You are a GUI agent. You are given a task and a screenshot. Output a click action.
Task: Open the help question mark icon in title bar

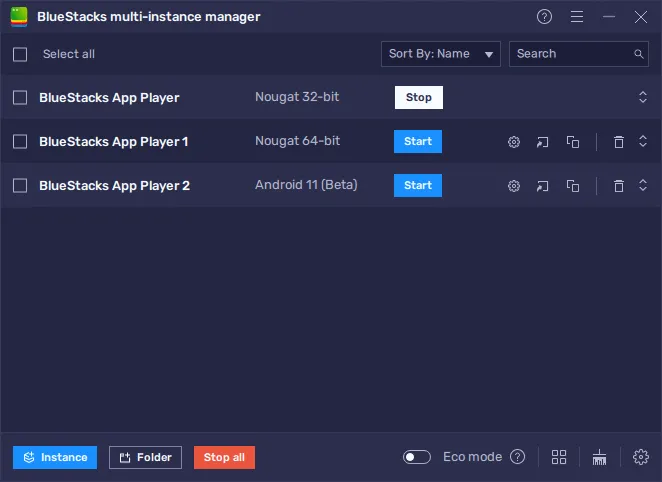click(x=544, y=17)
